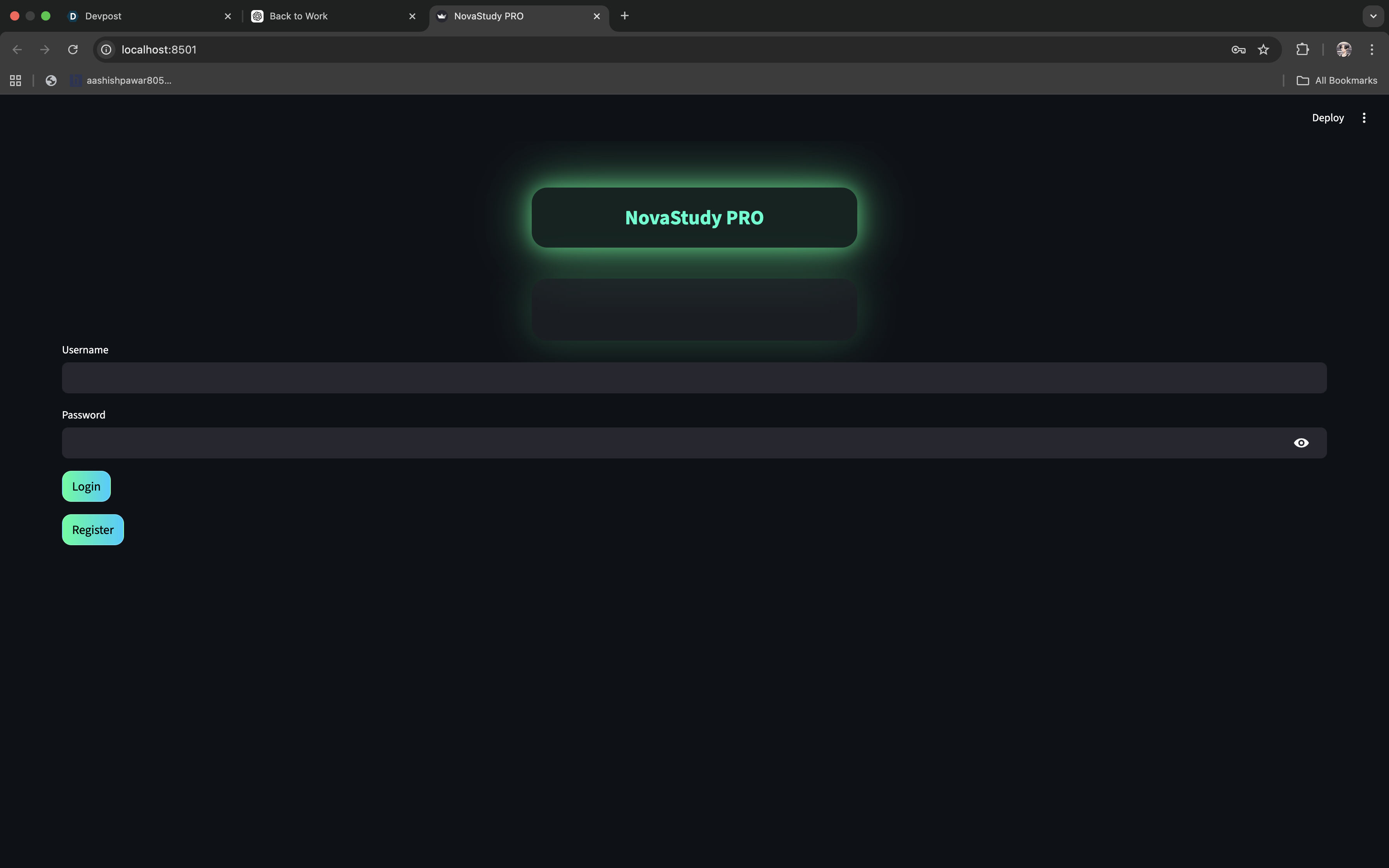
Task: Open Streamlit three-dot main menu
Action: (x=1364, y=118)
